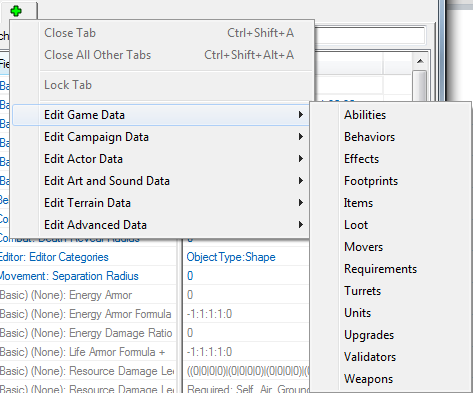Select the Energy Damage Ratio field row

88,333
